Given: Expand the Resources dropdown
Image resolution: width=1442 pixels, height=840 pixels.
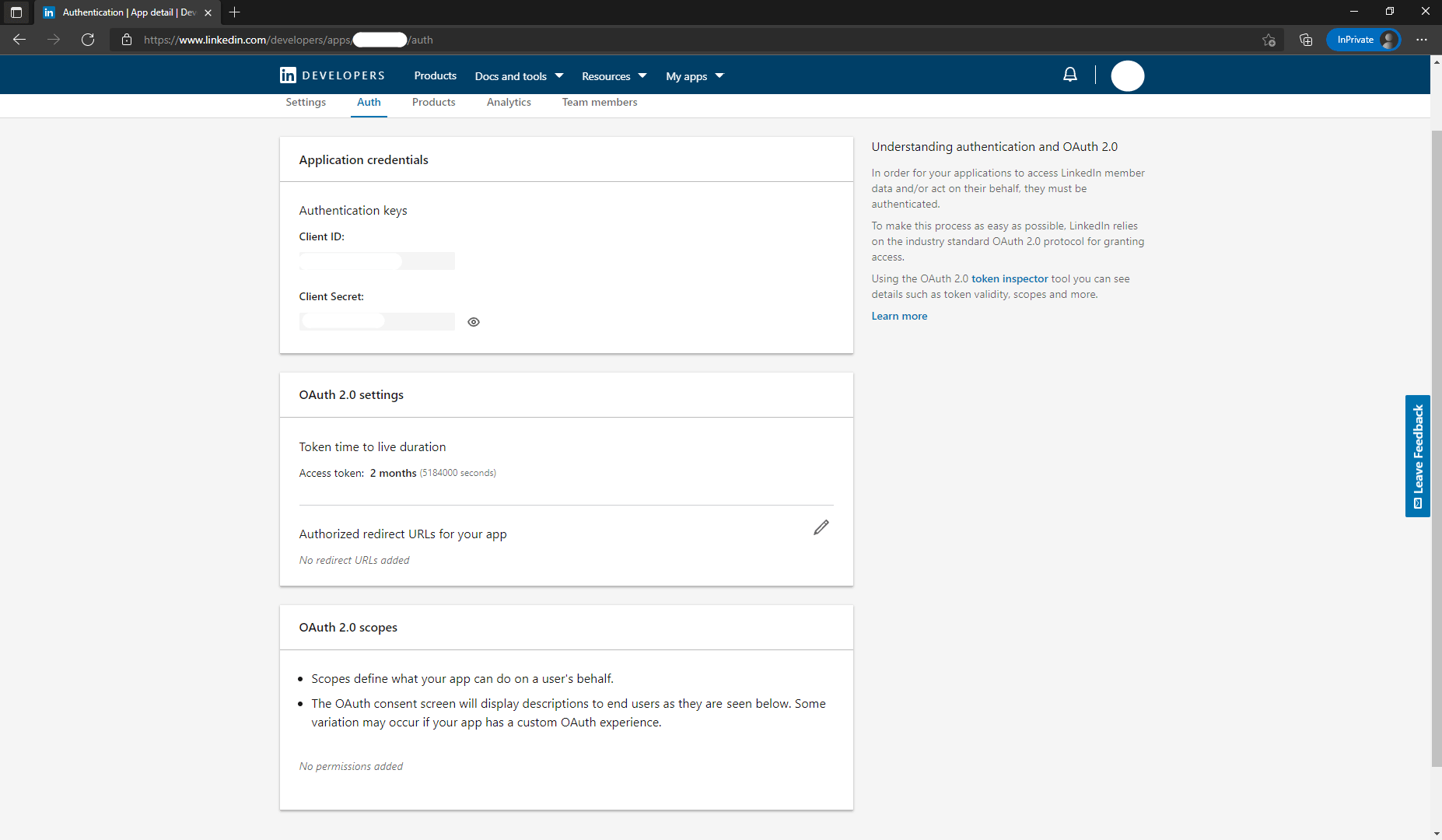Looking at the screenshot, I should click(x=614, y=76).
